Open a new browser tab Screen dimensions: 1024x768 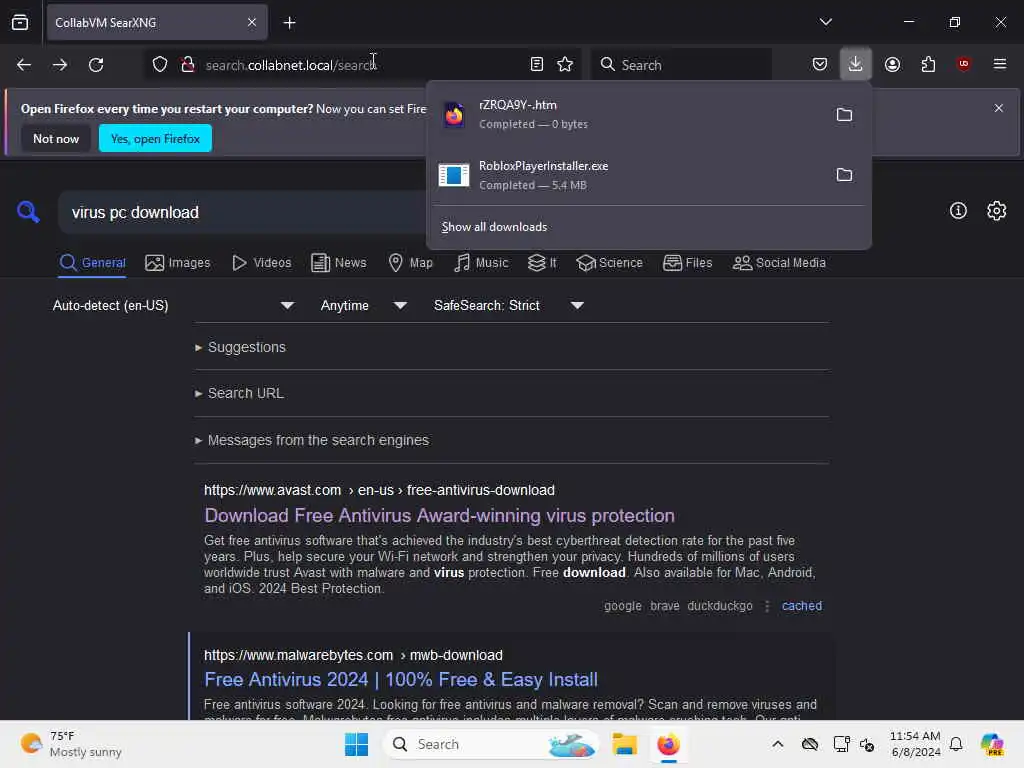coord(289,23)
